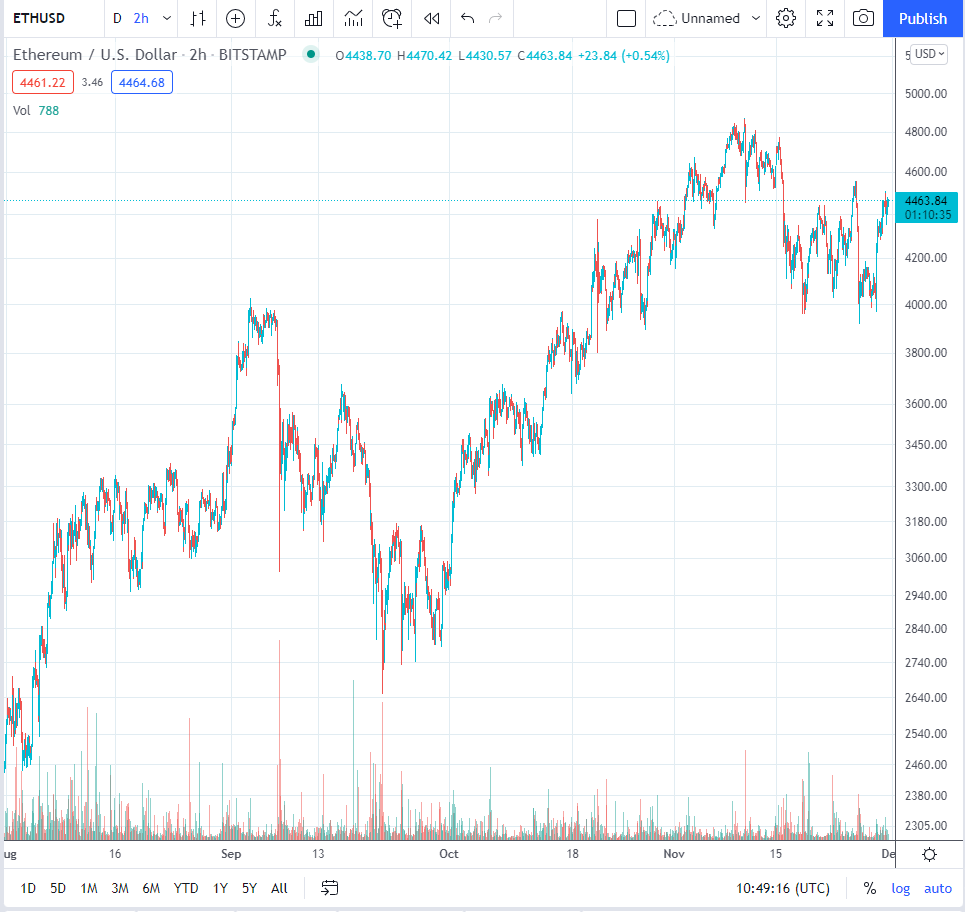
Task: Select the D daily interval
Action: pos(117,18)
